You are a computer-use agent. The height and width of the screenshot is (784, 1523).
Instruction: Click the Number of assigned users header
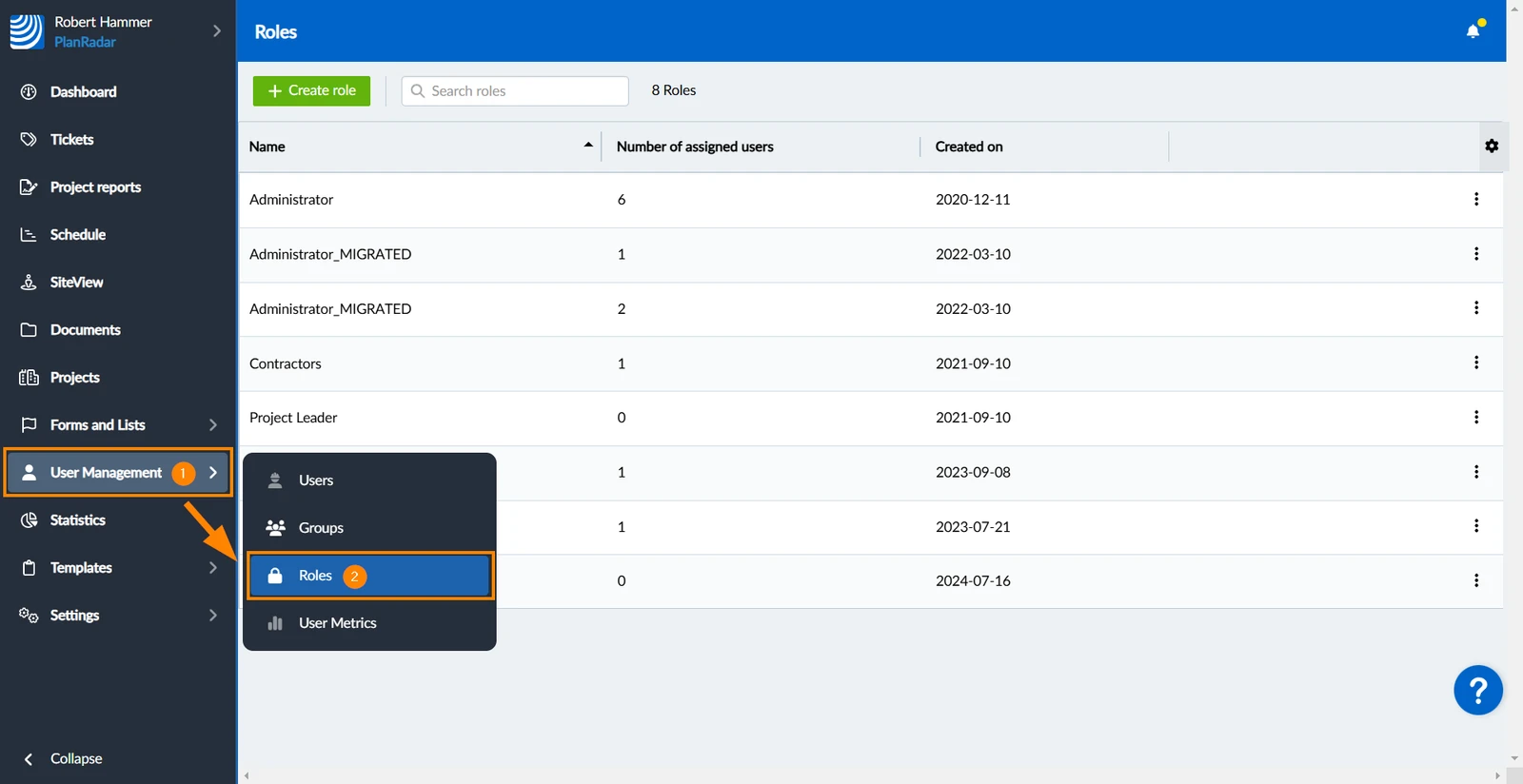(695, 147)
